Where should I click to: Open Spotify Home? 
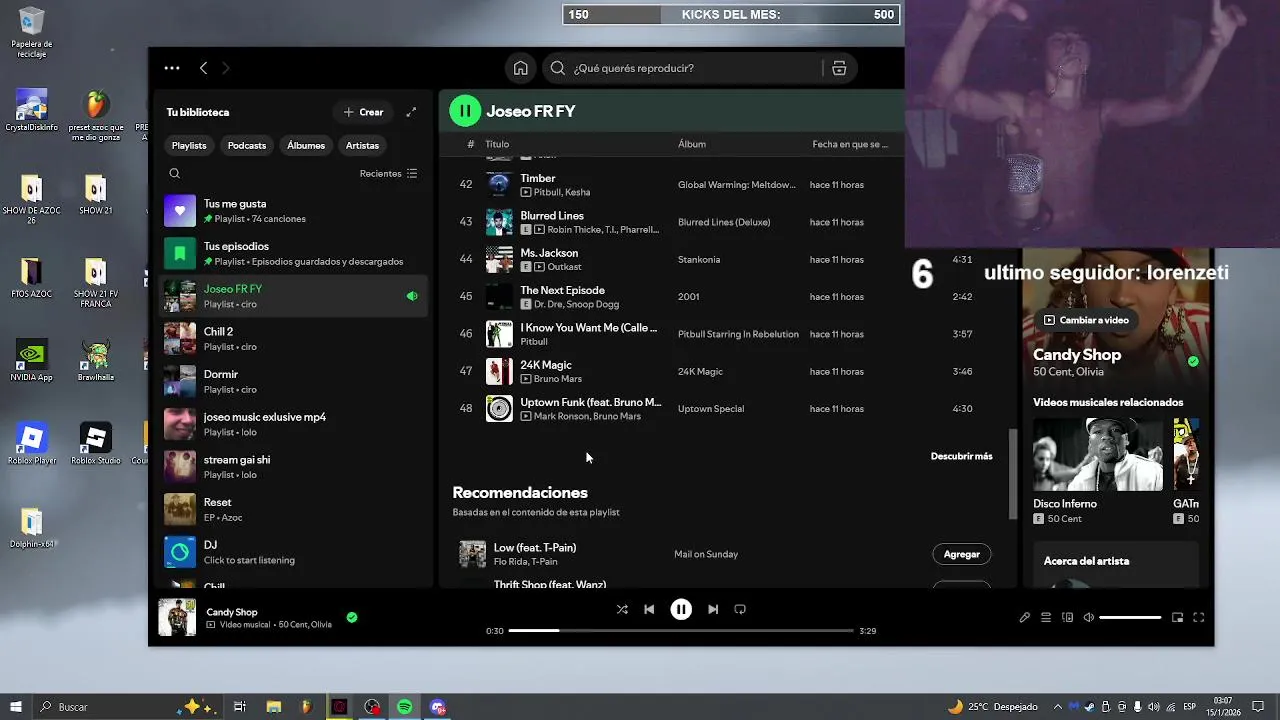click(521, 68)
